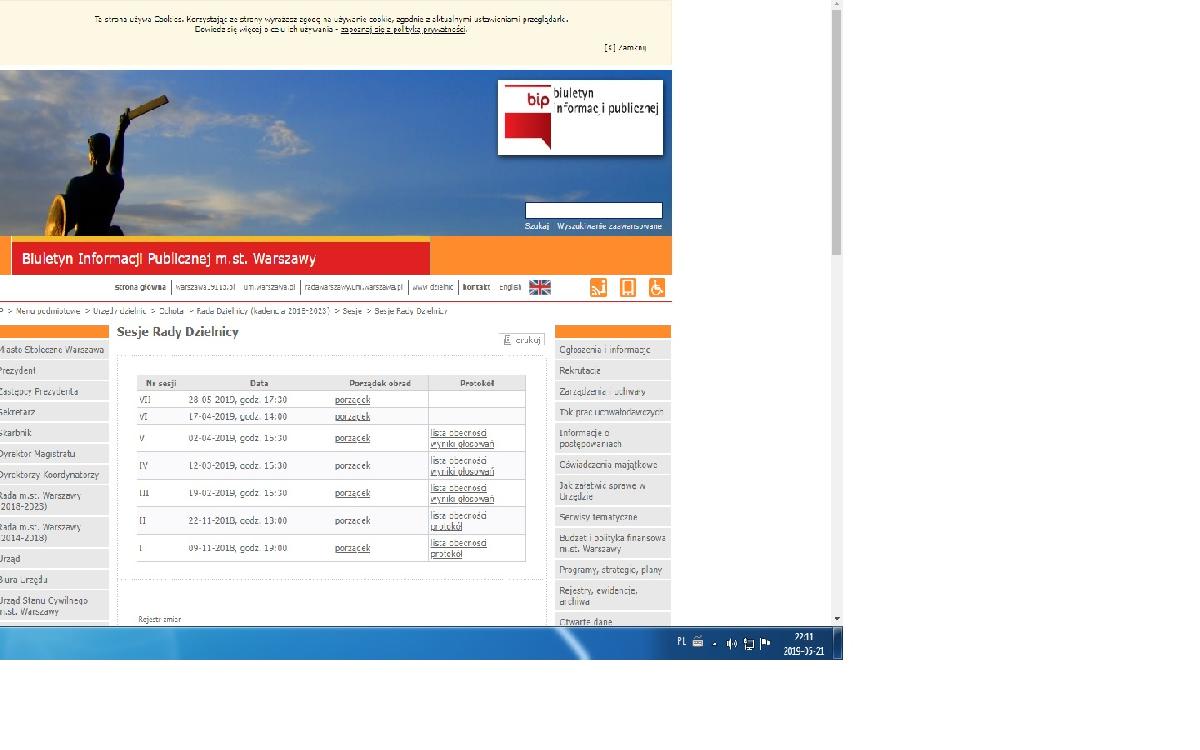The height and width of the screenshot is (750, 1200).
Task: Open Rada m.st. Warszawy (2014-2018) item
Action: click(54, 532)
